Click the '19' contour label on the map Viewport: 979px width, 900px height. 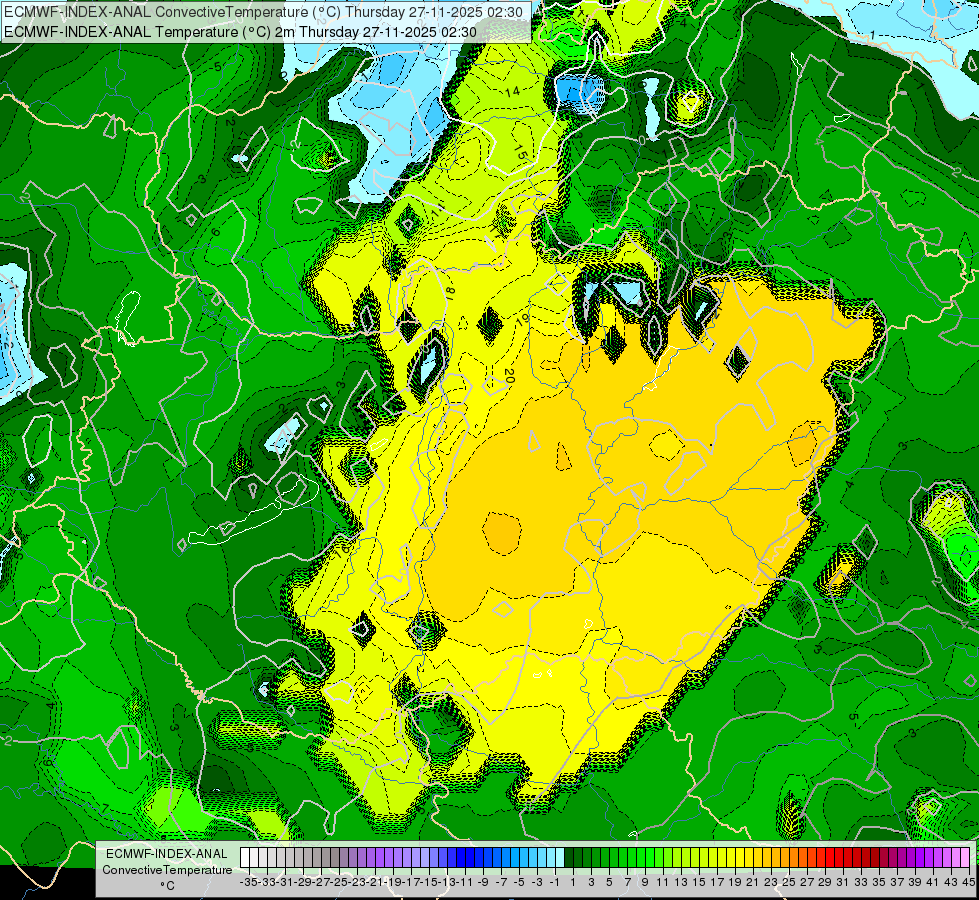coord(523,319)
